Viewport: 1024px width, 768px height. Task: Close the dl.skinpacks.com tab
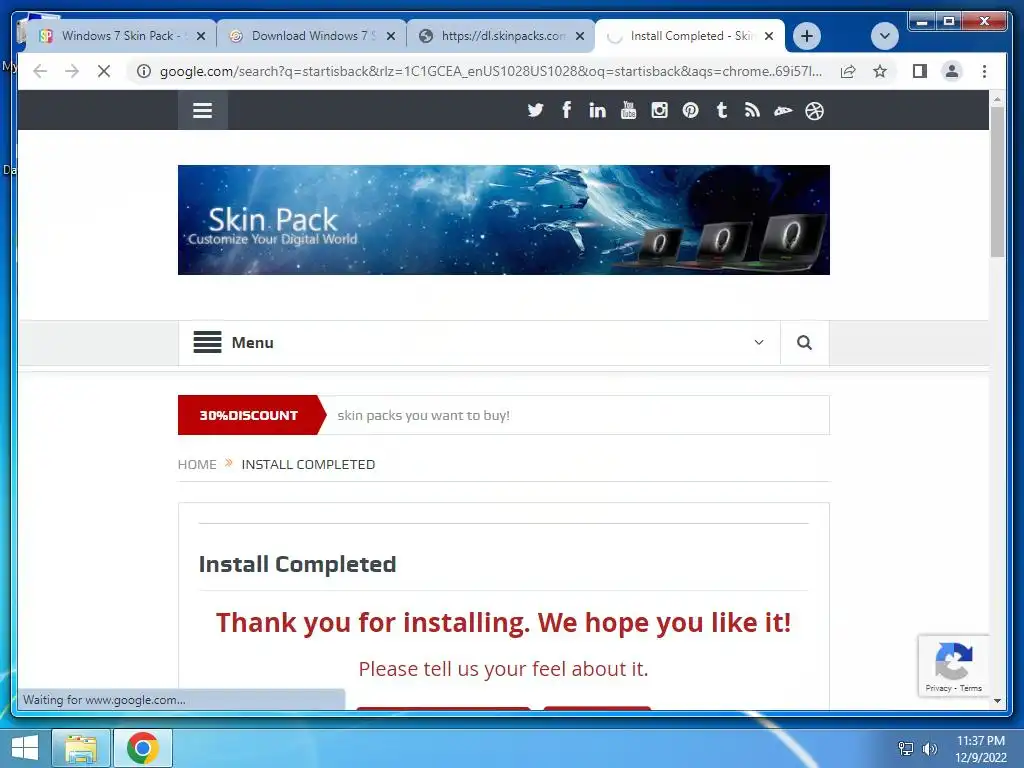(x=580, y=36)
